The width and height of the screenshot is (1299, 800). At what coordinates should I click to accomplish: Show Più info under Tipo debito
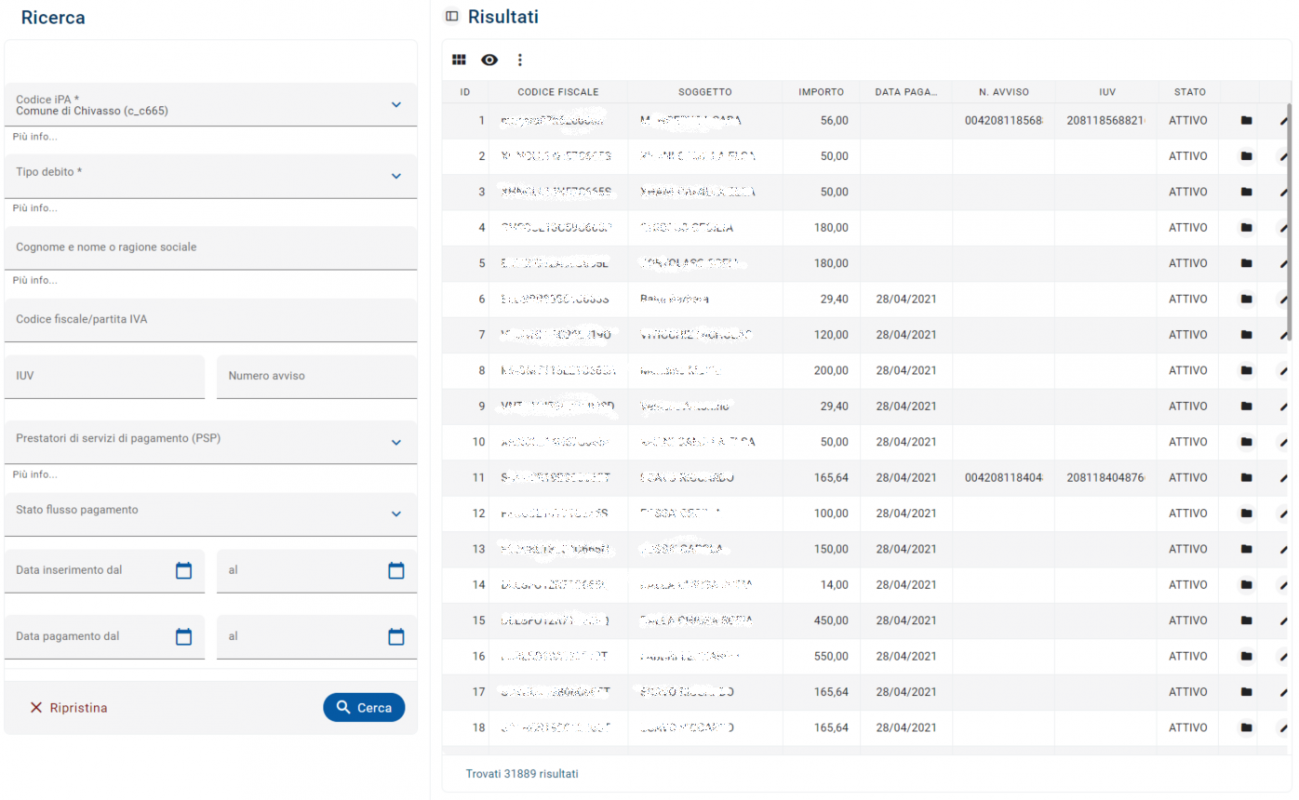[35, 208]
